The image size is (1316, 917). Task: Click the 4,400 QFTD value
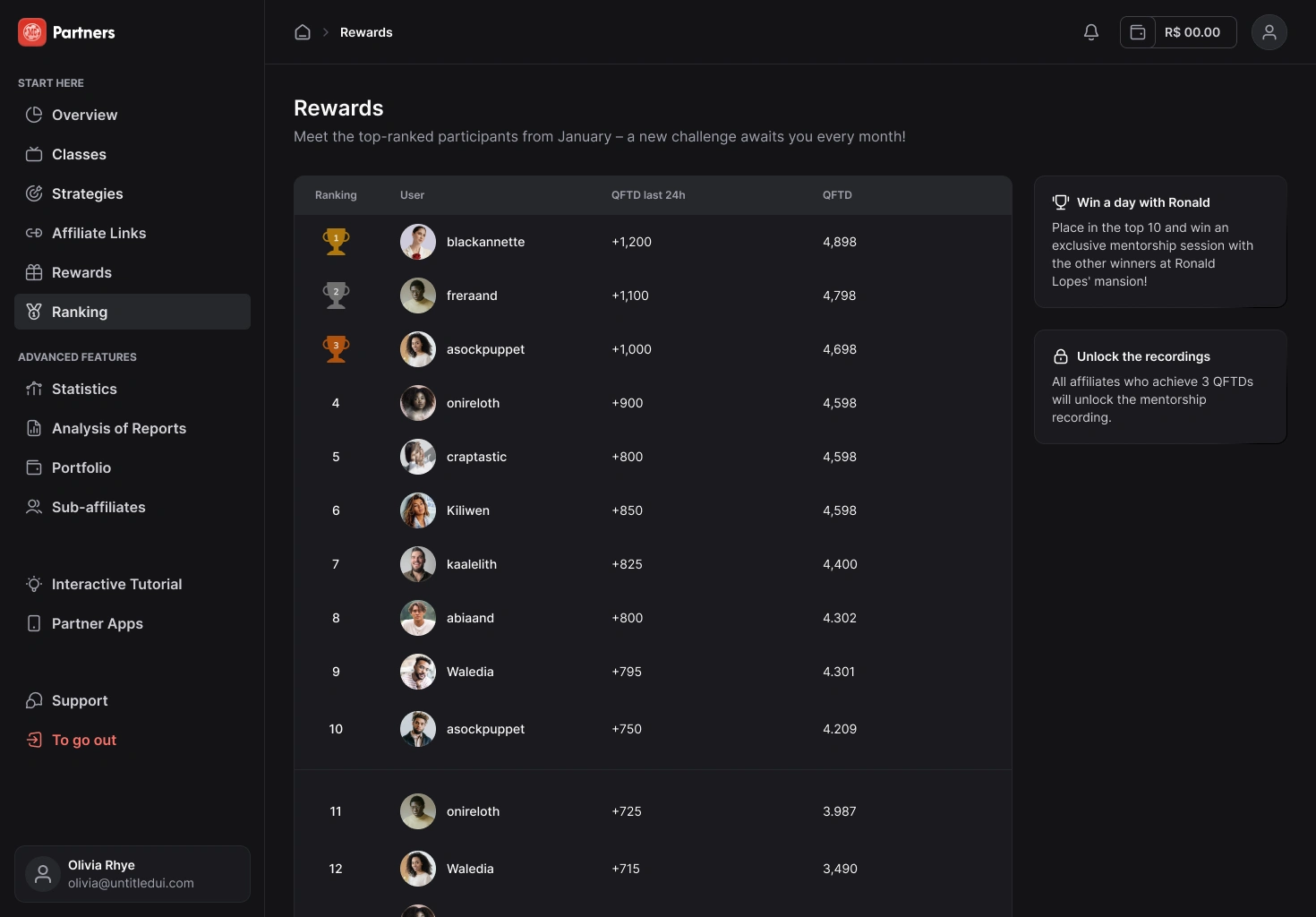(840, 564)
